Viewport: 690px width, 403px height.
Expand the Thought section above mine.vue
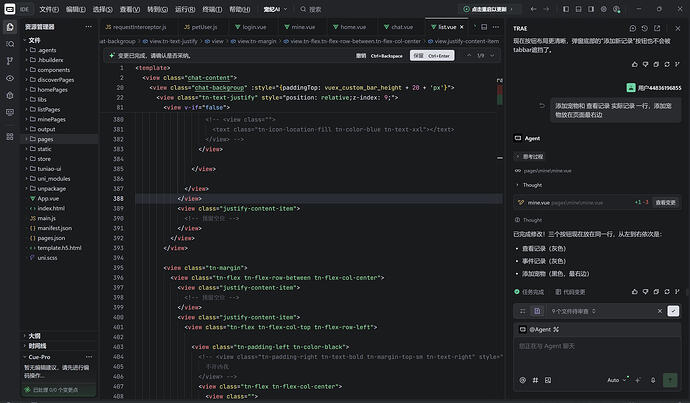pyautogui.click(x=529, y=185)
